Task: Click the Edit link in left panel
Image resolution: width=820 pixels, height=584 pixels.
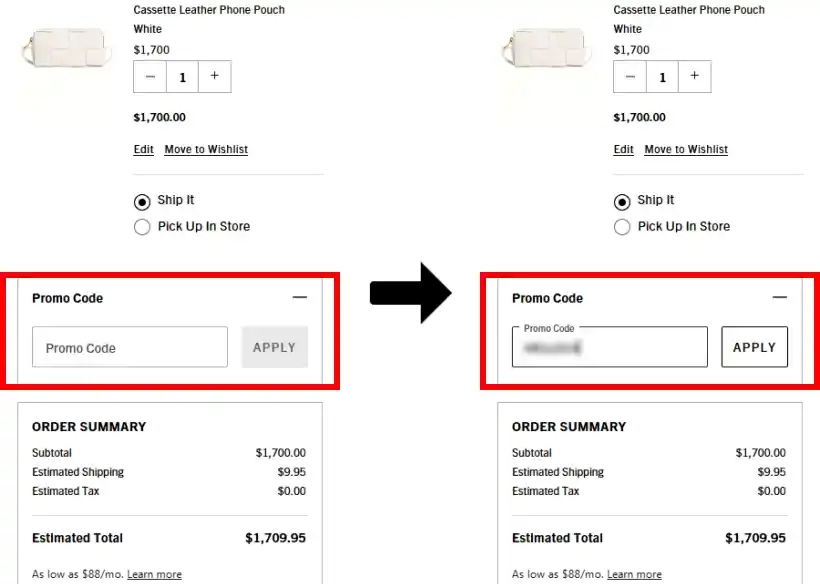Action: pyautogui.click(x=144, y=150)
